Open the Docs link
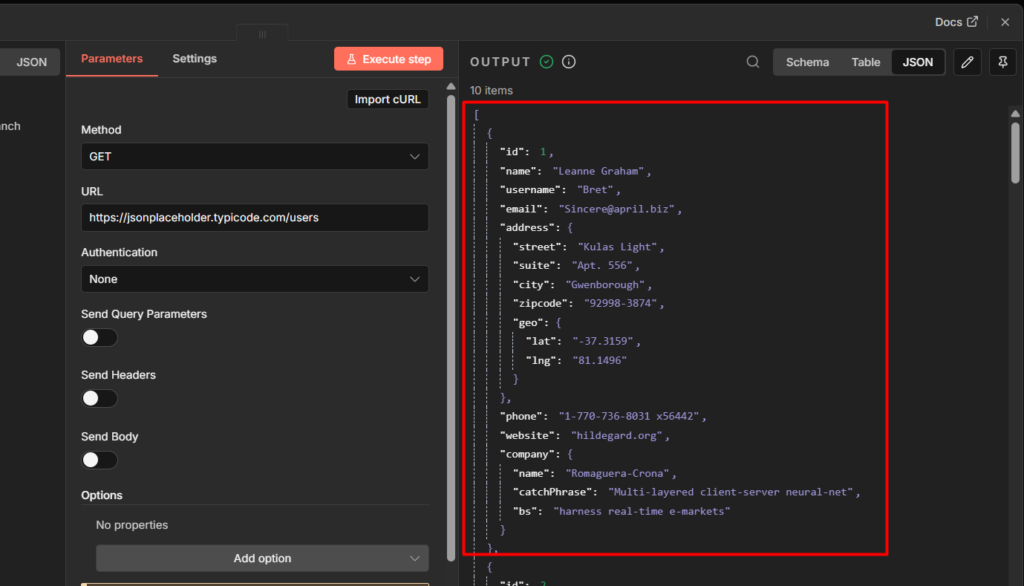 click(x=956, y=22)
